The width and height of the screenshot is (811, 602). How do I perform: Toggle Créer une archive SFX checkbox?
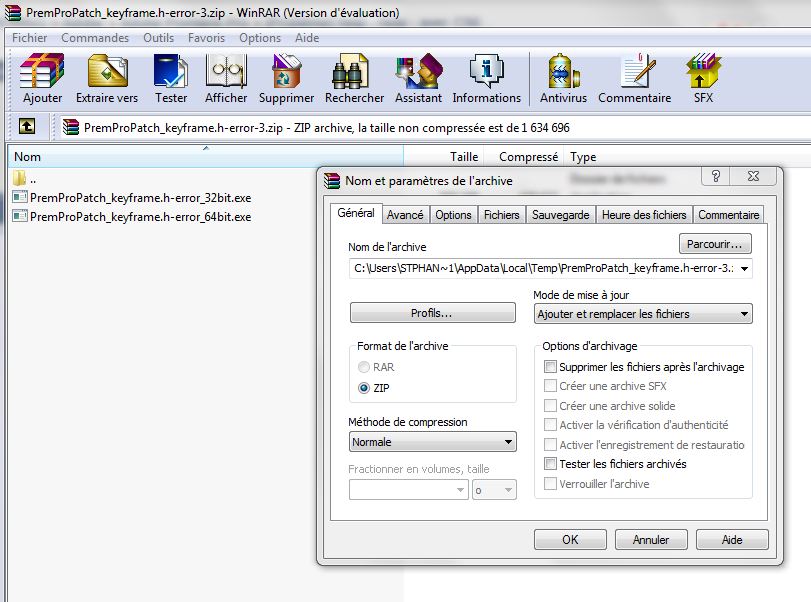pyautogui.click(x=550, y=386)
